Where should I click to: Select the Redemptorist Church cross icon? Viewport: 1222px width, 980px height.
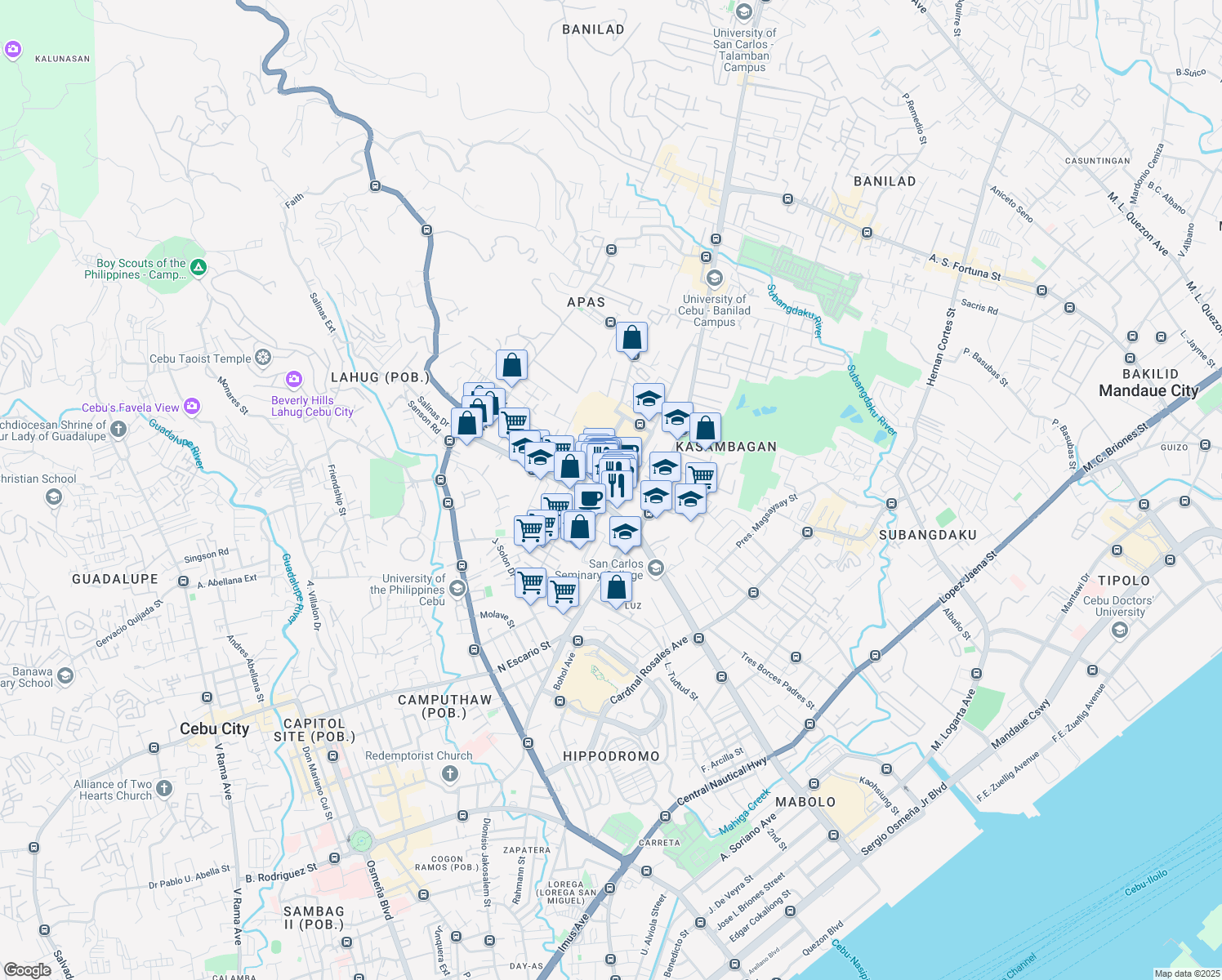click(449, 773)
